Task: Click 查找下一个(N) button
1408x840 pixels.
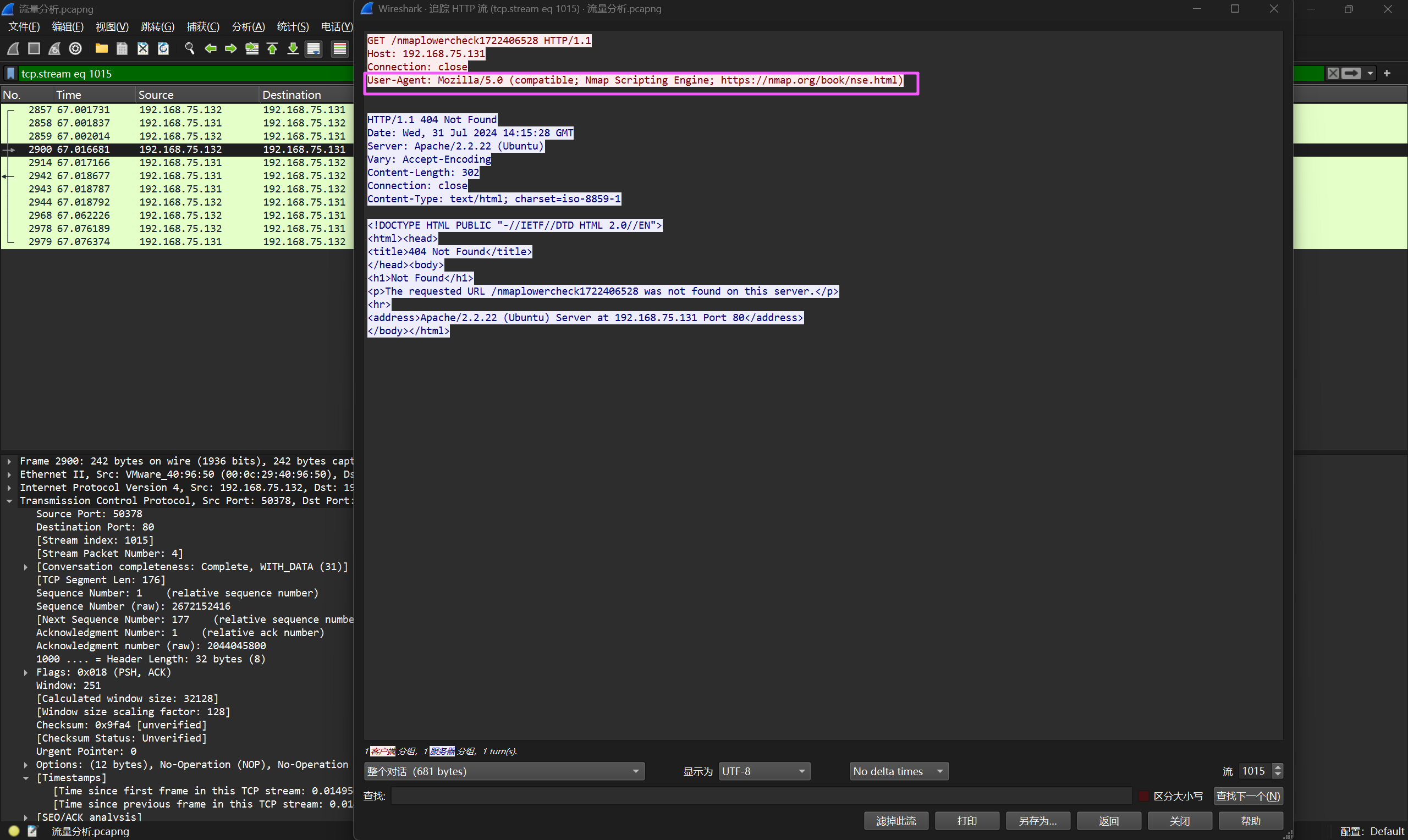Action: pos(1248,797)
